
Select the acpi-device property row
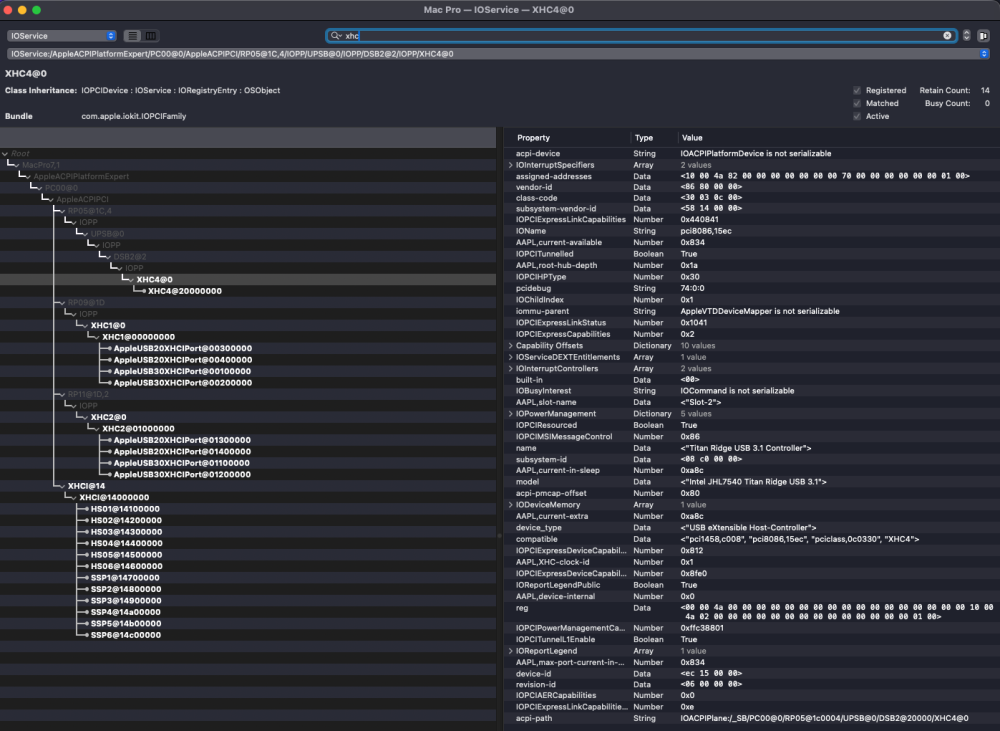(x=751, y=154)
